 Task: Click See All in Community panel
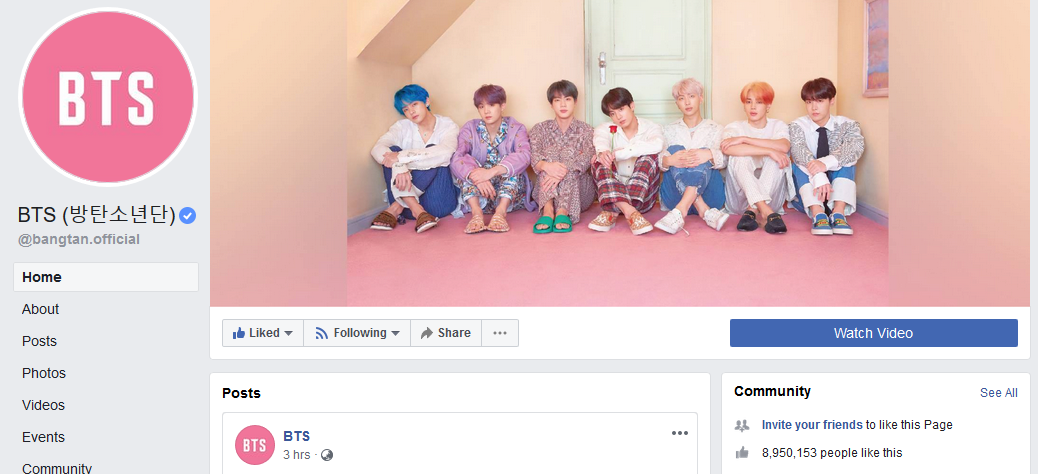[x=998, y=393]
